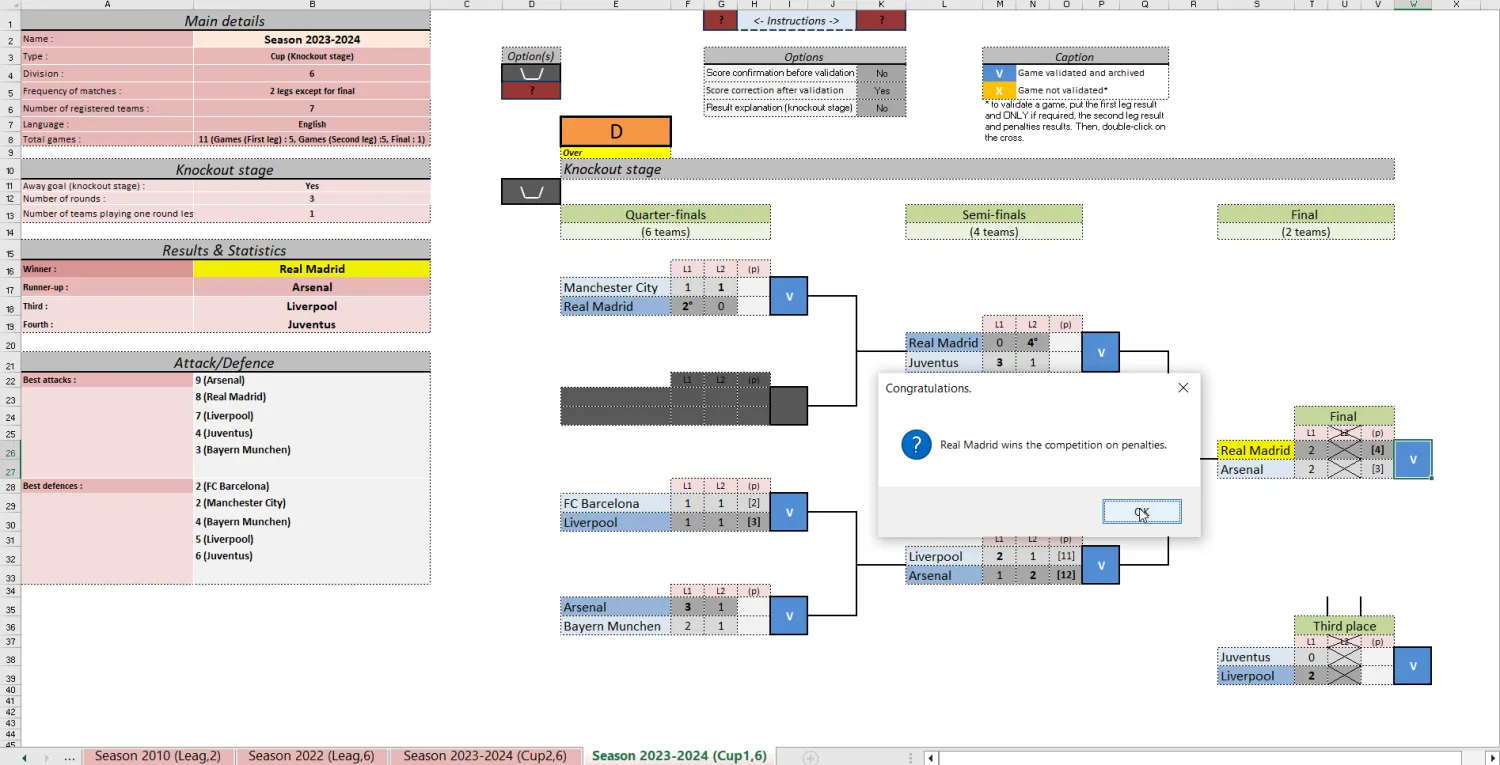Close the Congratulations dialog with the X
This screenshot has width=1500, height=765.
[1183, 388]
